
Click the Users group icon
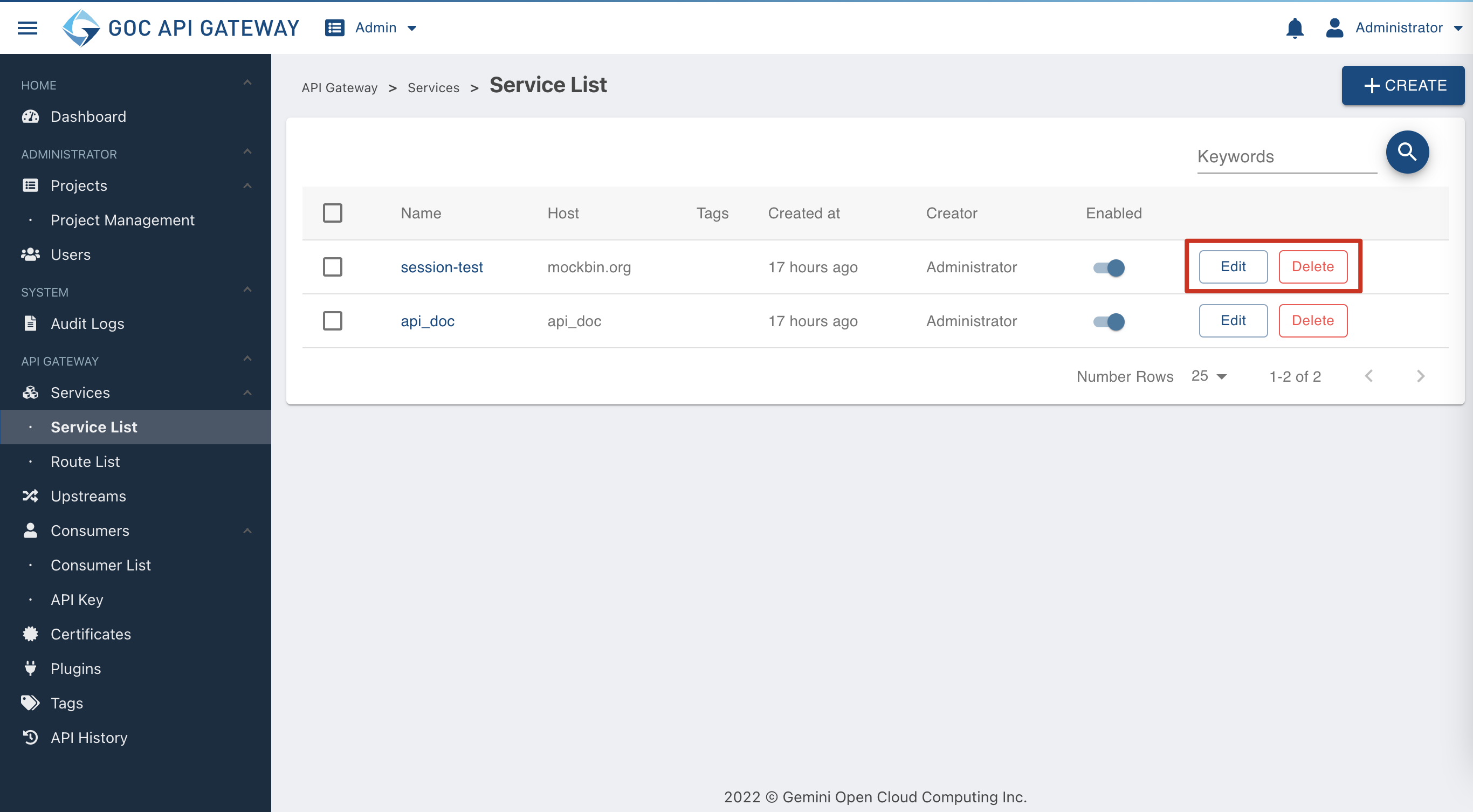pyautogui.click(x=30, y=254)
